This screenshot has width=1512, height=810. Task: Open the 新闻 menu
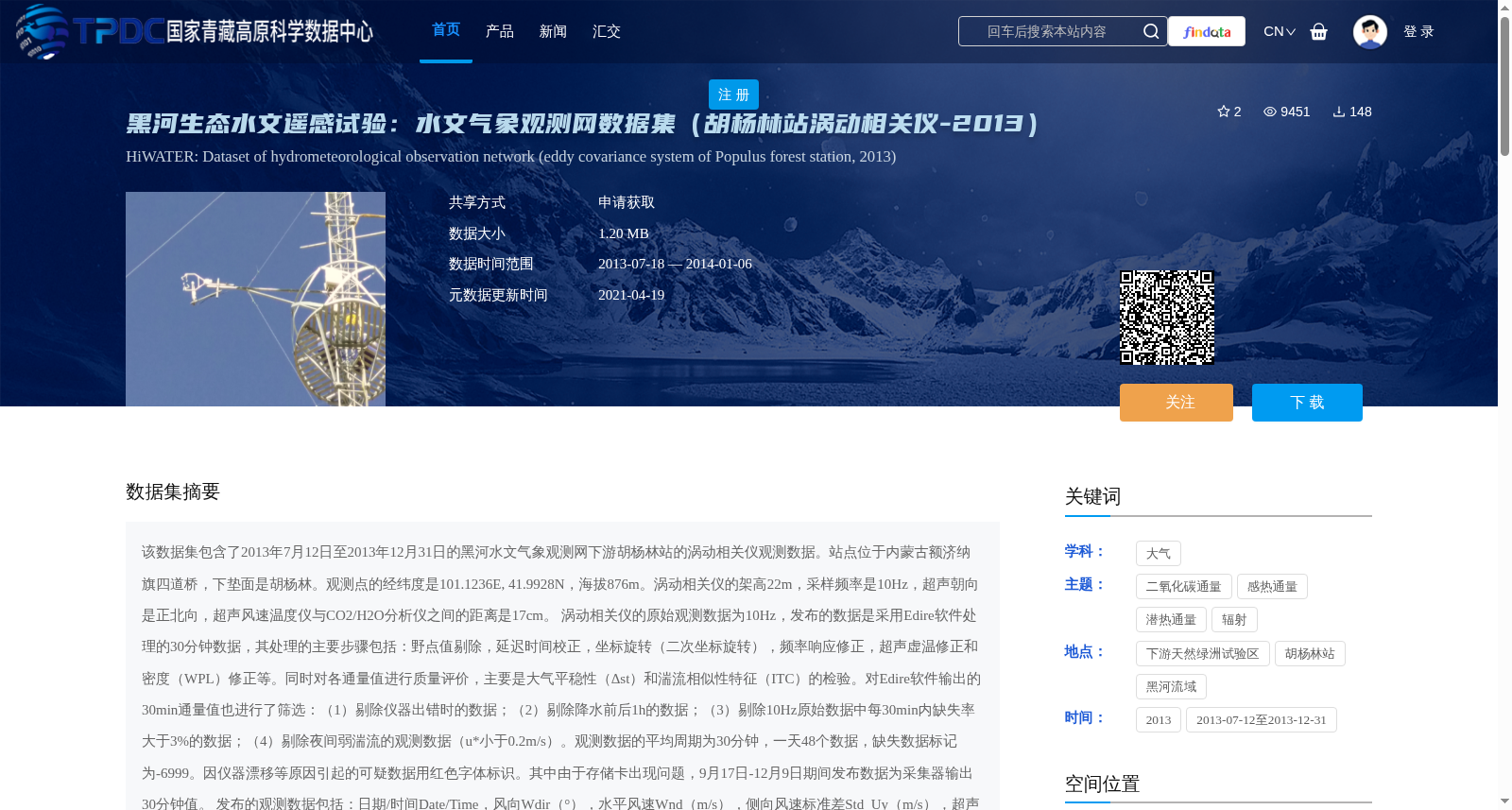(x=553, y=31)
